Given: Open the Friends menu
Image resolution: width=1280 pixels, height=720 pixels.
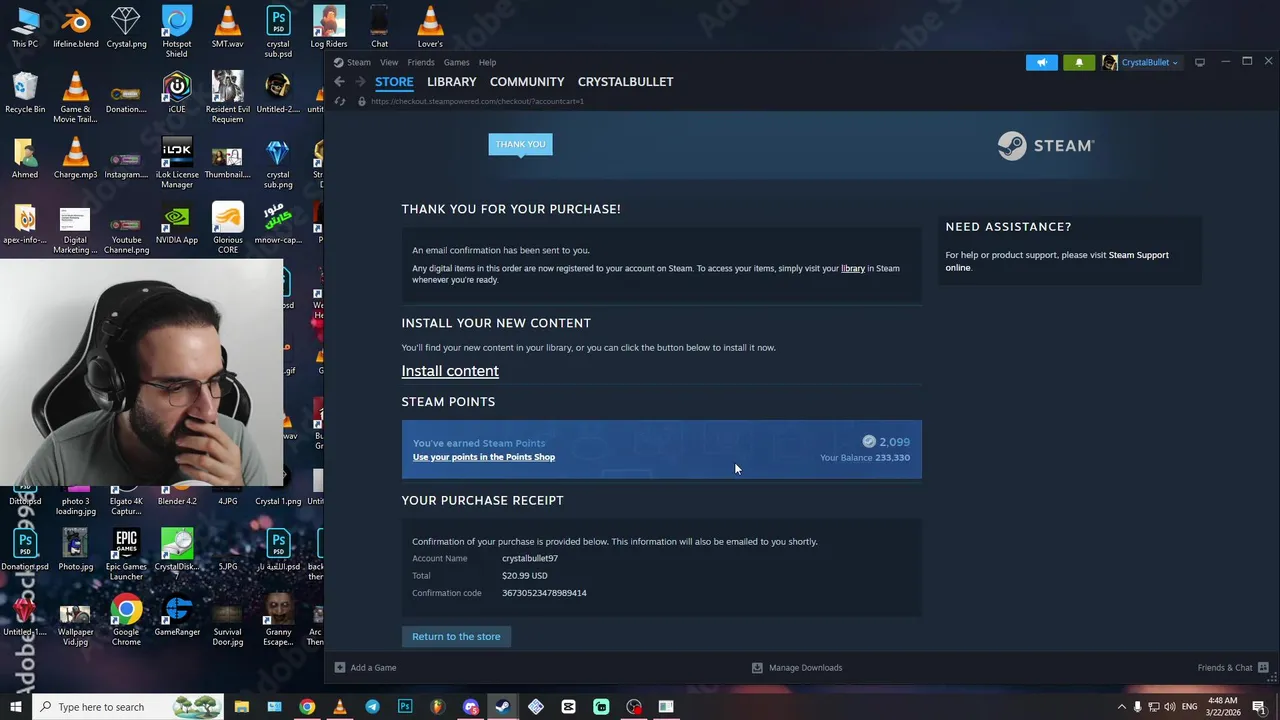Looking at the screenshot, I should point(421,62).
